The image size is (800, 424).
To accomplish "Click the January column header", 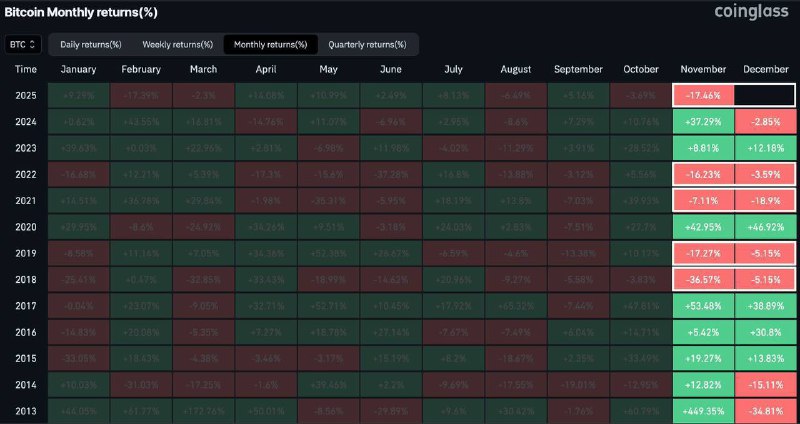I will [78, 70].
